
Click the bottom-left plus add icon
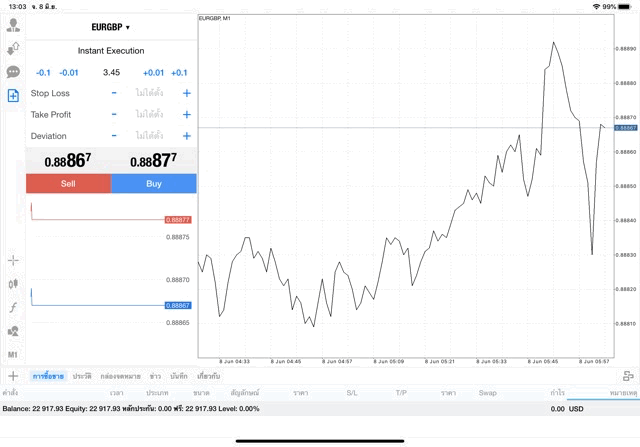tap(13, 376)
